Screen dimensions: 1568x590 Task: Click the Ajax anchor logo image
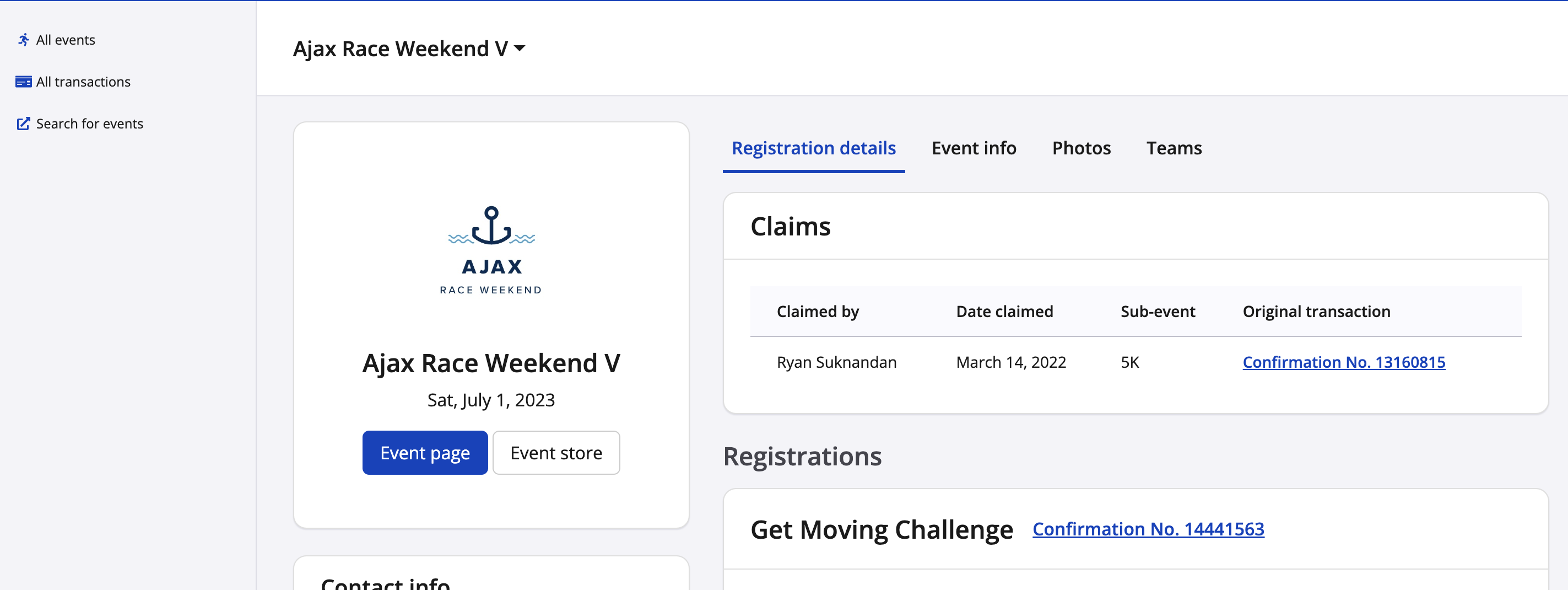[x=491, y=250]
